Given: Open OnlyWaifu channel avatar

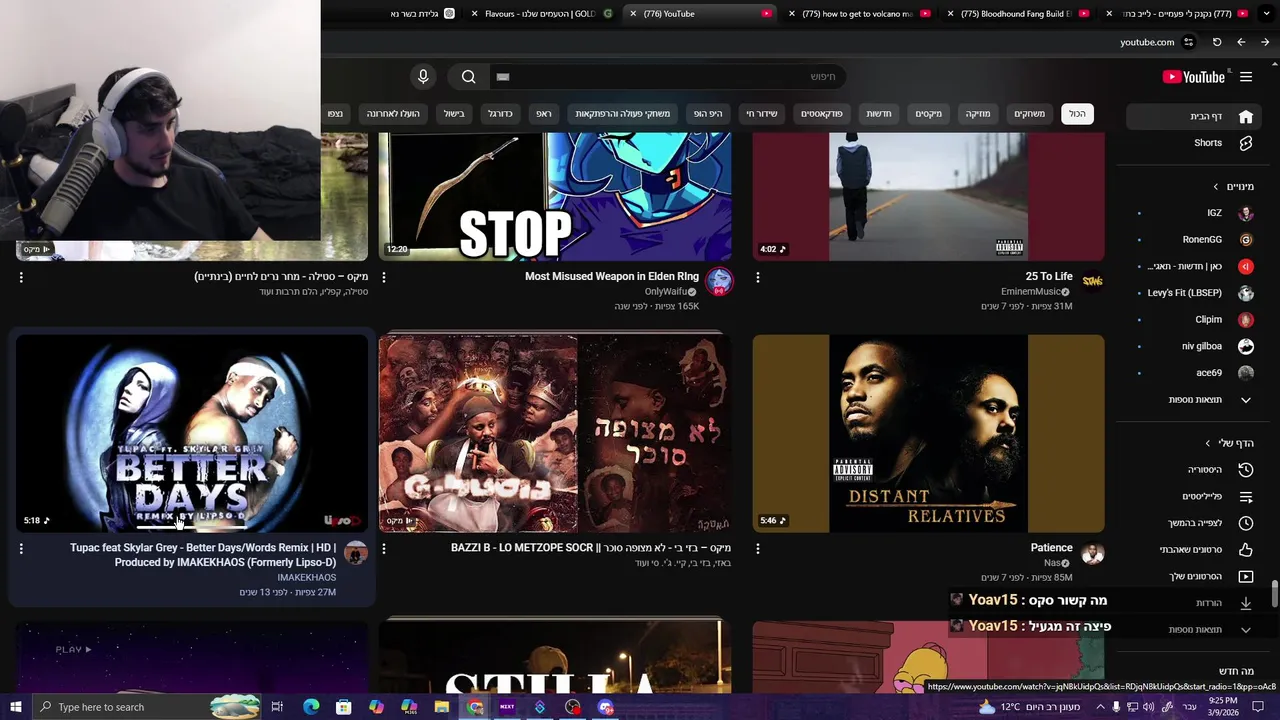Looking at the screenshot, I should (x=719, y=282).
